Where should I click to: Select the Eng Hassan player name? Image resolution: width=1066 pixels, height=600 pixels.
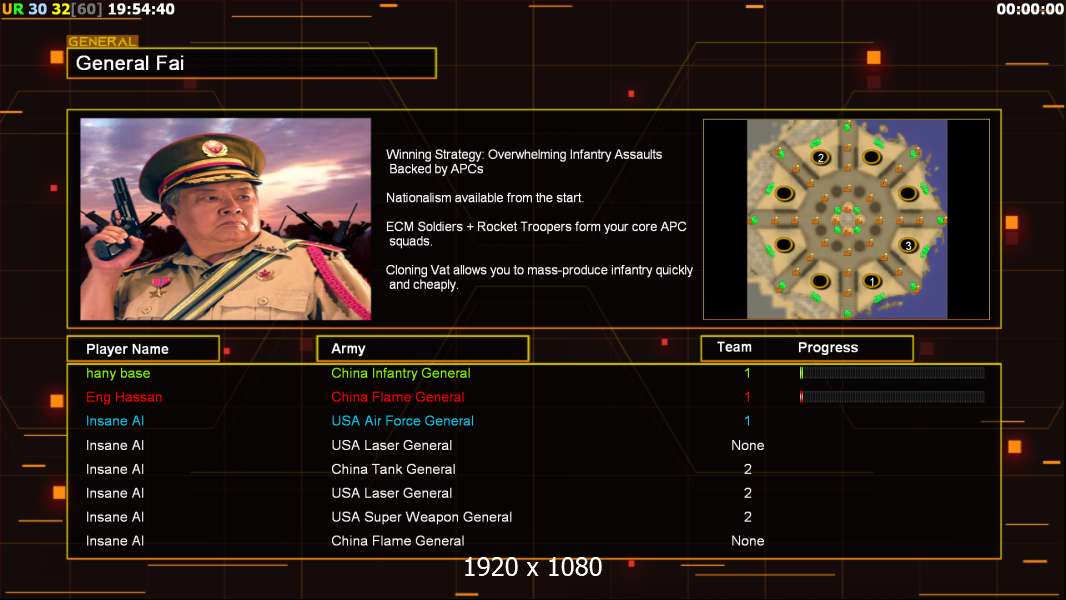pyautogui.click(x=124, y=397)
